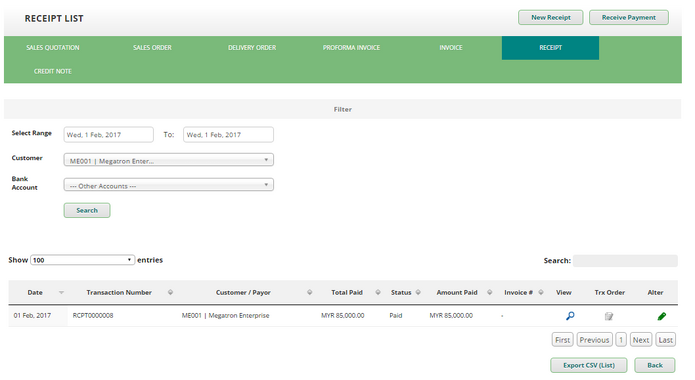
Task: Run the filter Search button
Action: [87, 210]
